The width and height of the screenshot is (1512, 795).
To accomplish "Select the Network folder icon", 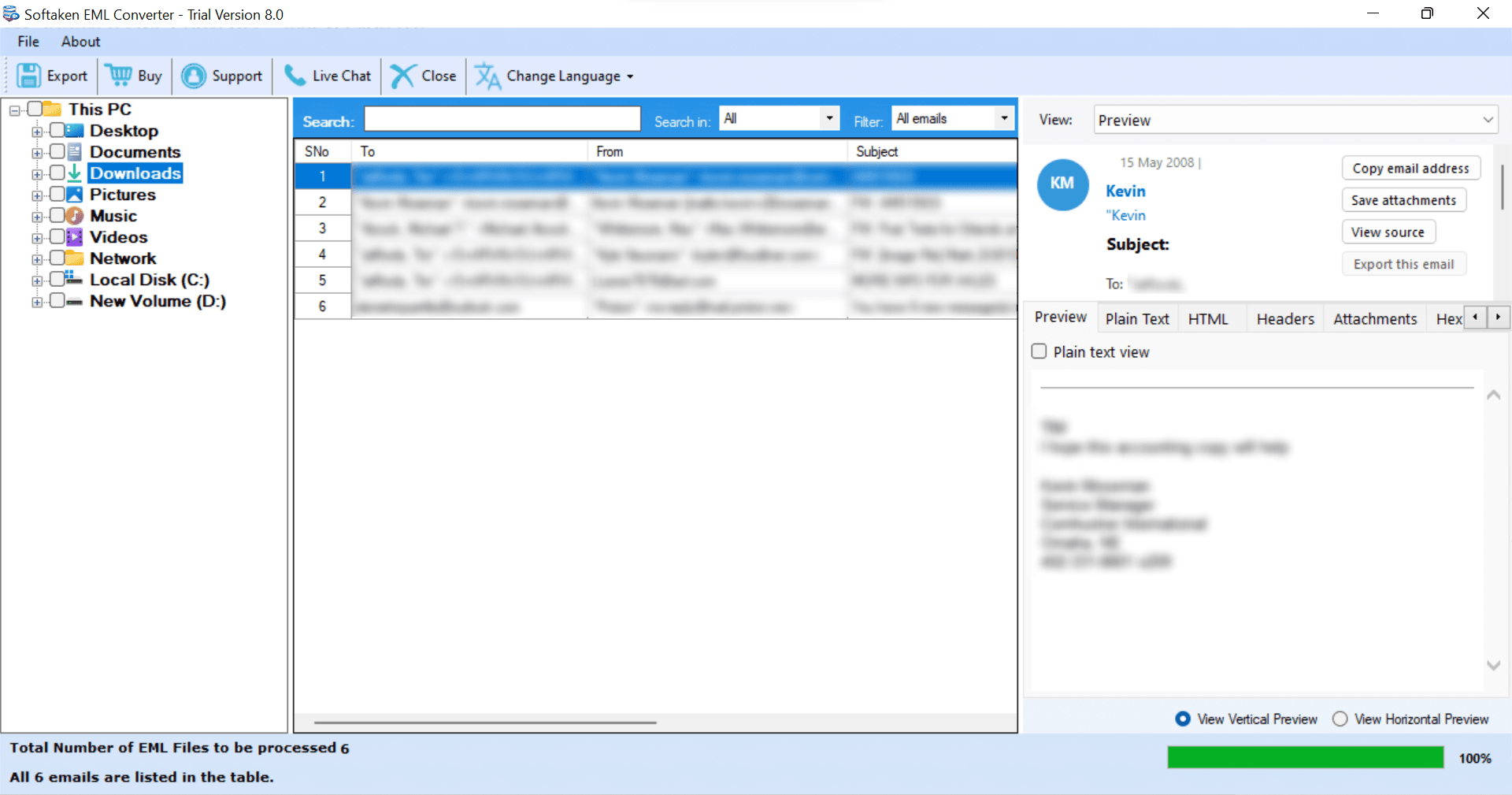I will 75,258.
